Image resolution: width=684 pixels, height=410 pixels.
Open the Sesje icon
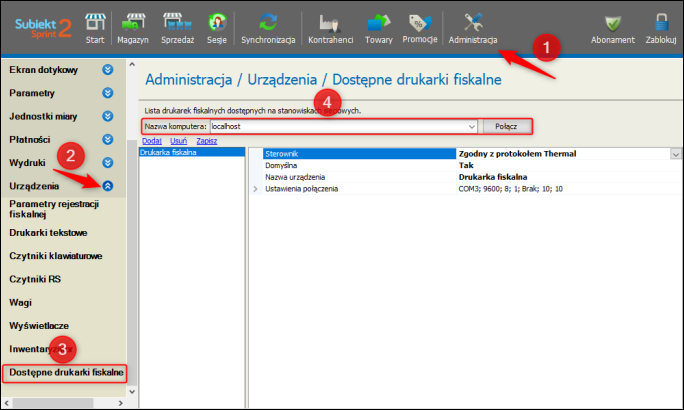(x=217, y=22)
